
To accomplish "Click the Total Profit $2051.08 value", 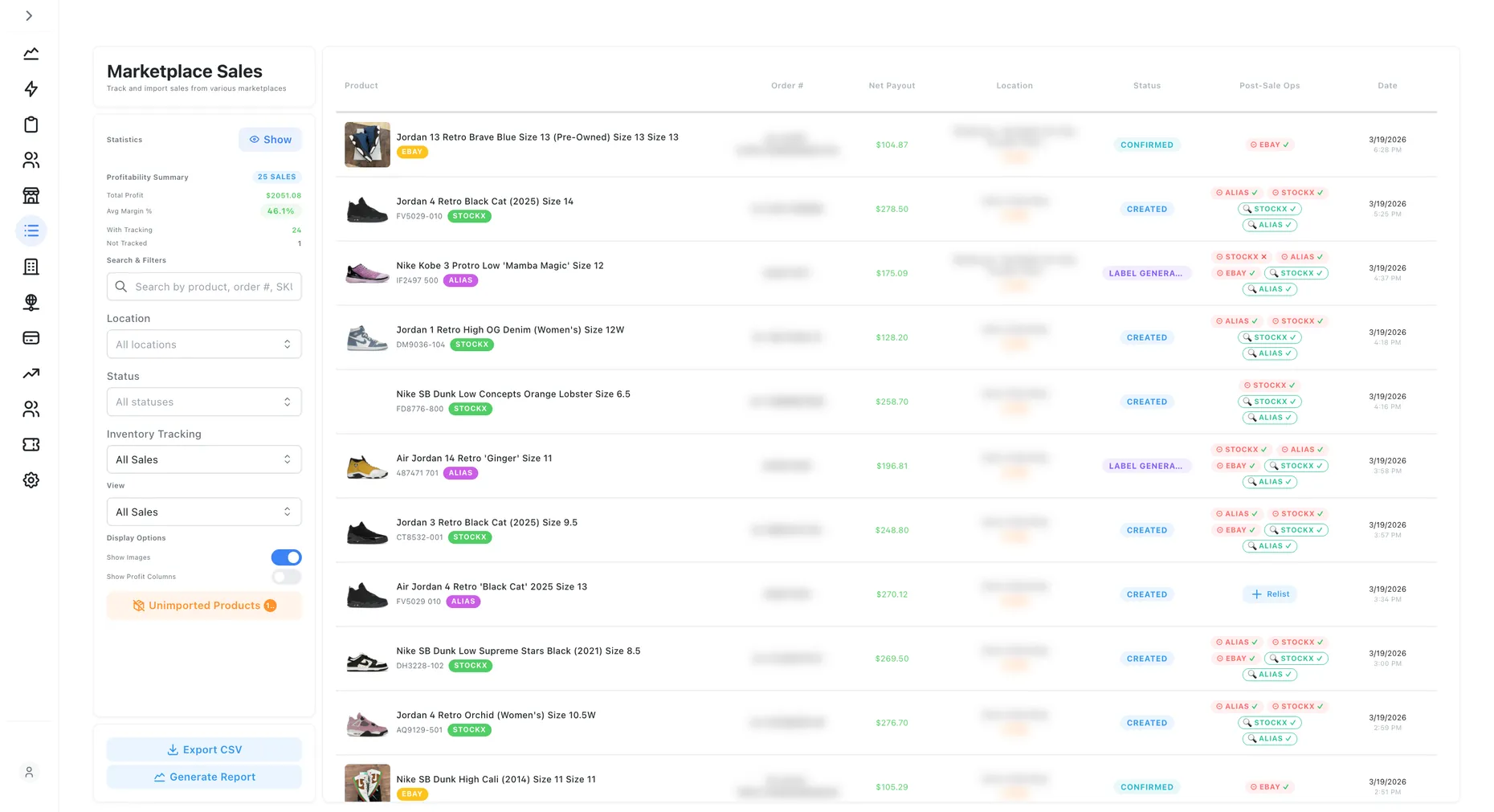I will click(x=284, y=196).
